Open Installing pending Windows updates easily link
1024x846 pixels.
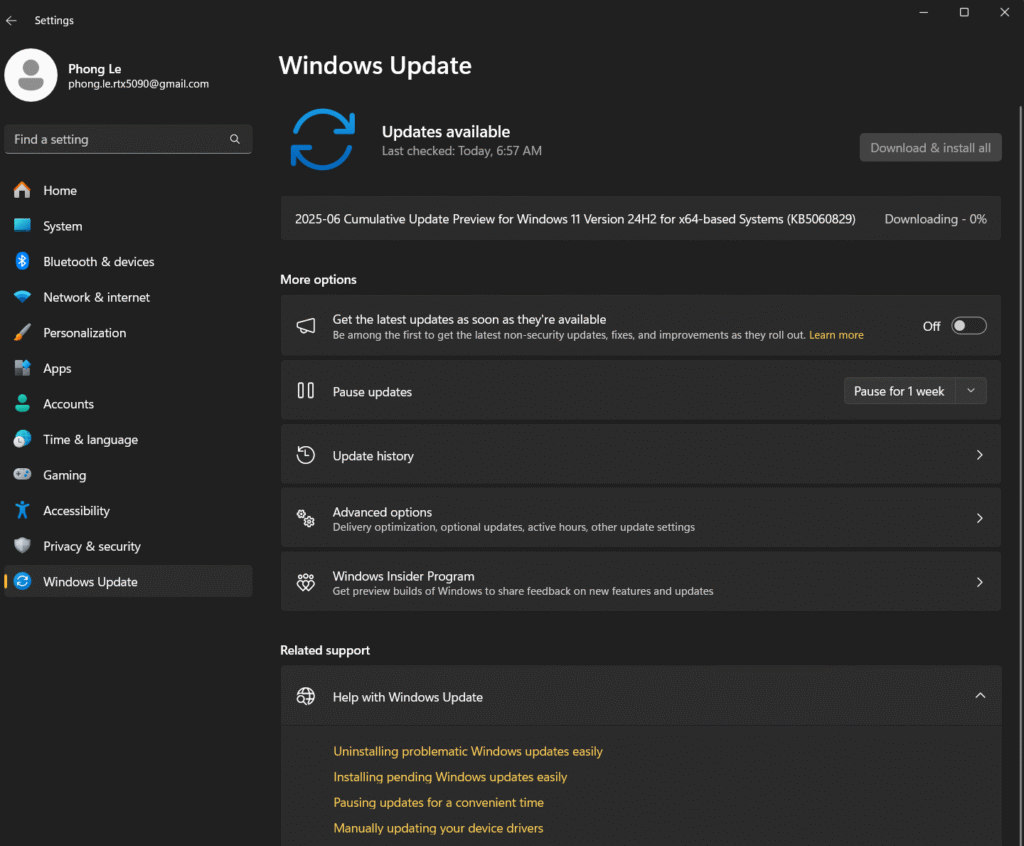click(450, 777)
